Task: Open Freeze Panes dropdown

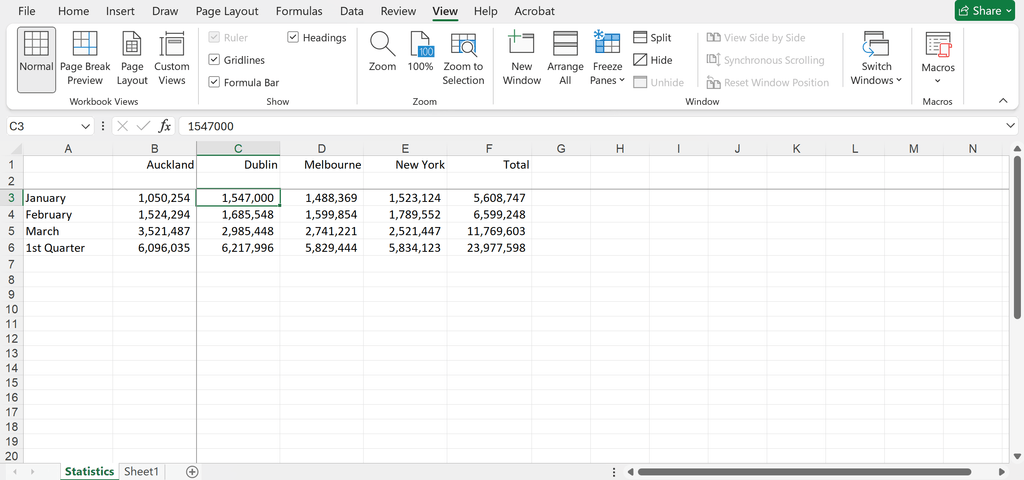Action: 607,59
